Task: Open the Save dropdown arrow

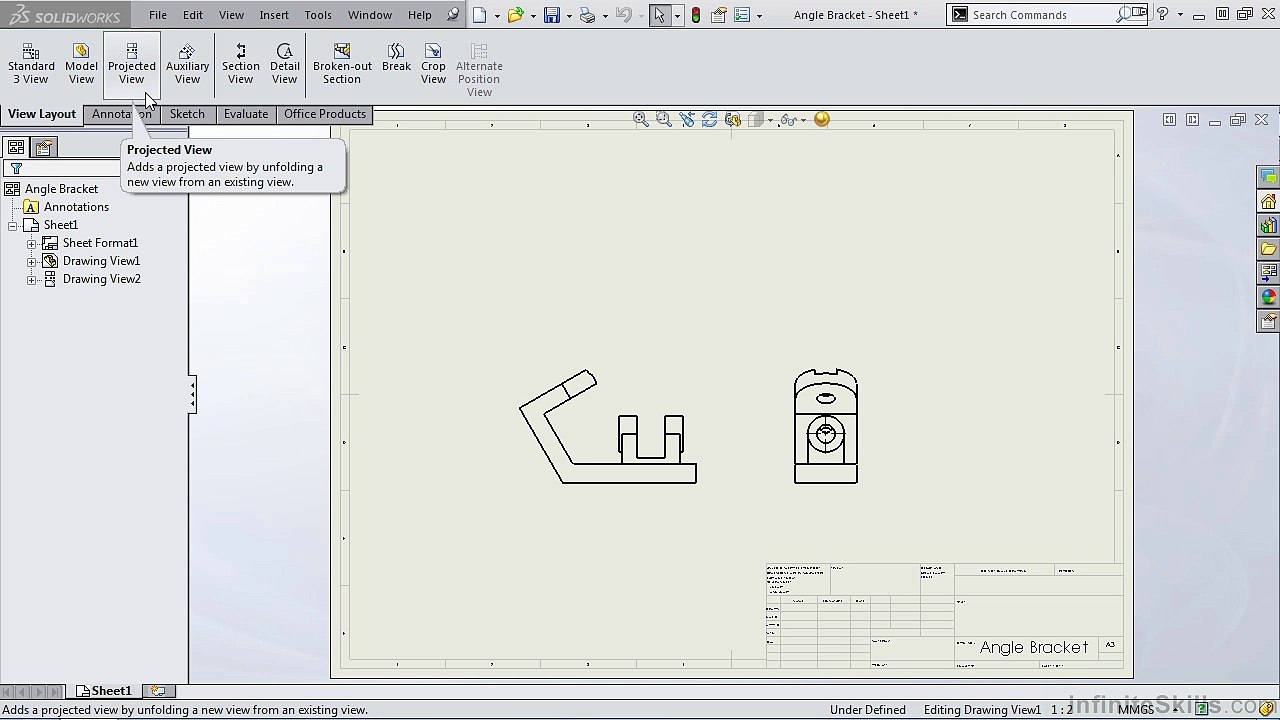Action: 568,16
